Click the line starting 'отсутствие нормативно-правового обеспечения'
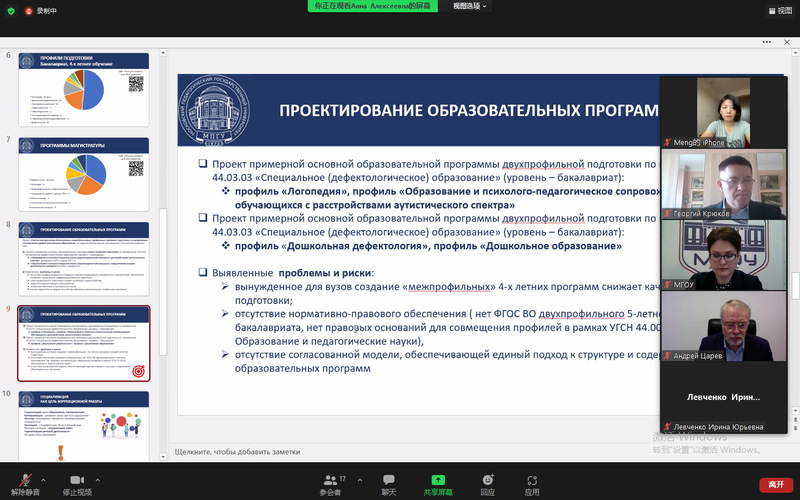This screenshot has width=800, height=500. tap(447, 314)
